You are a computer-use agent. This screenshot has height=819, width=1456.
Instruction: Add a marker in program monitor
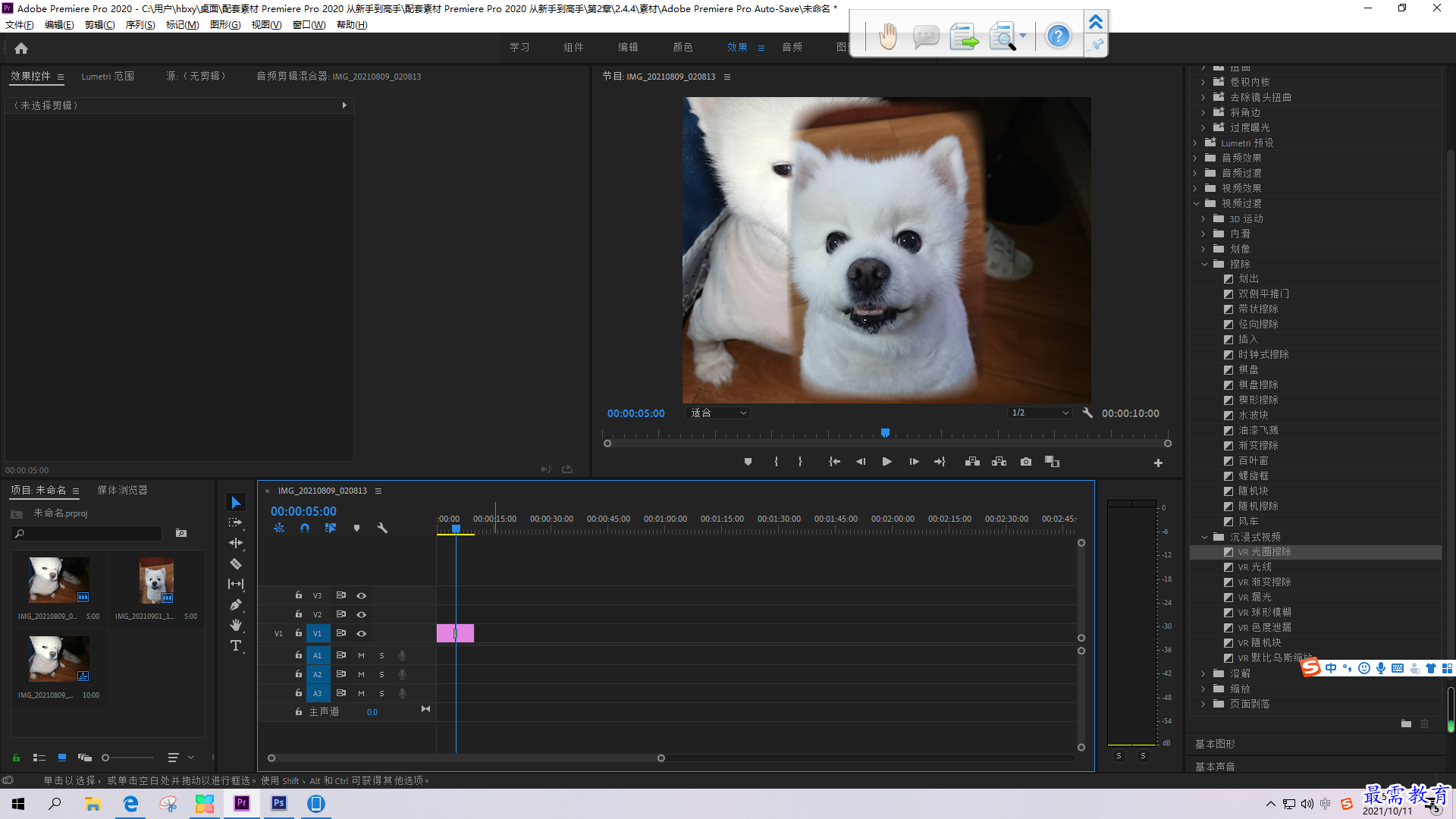tap(748, 462)
